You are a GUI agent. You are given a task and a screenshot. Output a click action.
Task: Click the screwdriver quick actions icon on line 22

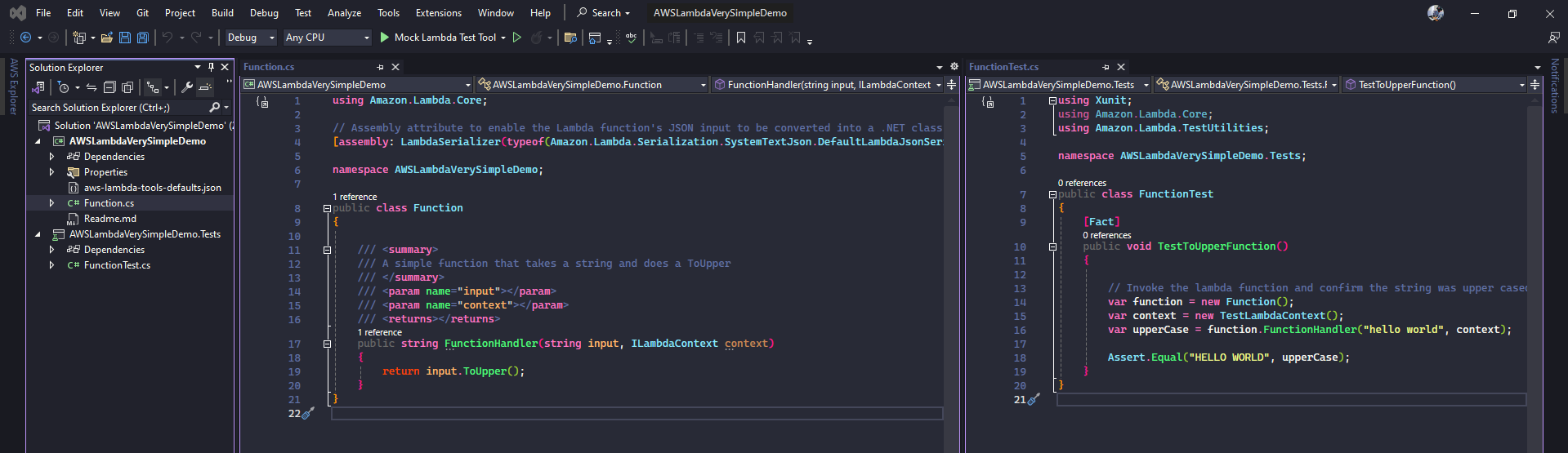[x=308, y=414]
